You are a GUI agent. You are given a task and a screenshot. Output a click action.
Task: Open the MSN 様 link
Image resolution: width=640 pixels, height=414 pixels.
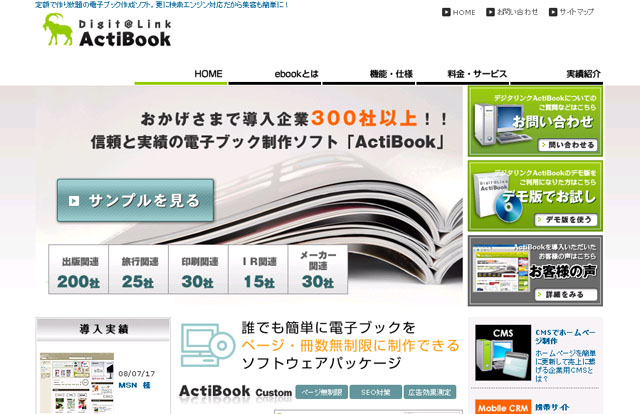click(135, 385)
